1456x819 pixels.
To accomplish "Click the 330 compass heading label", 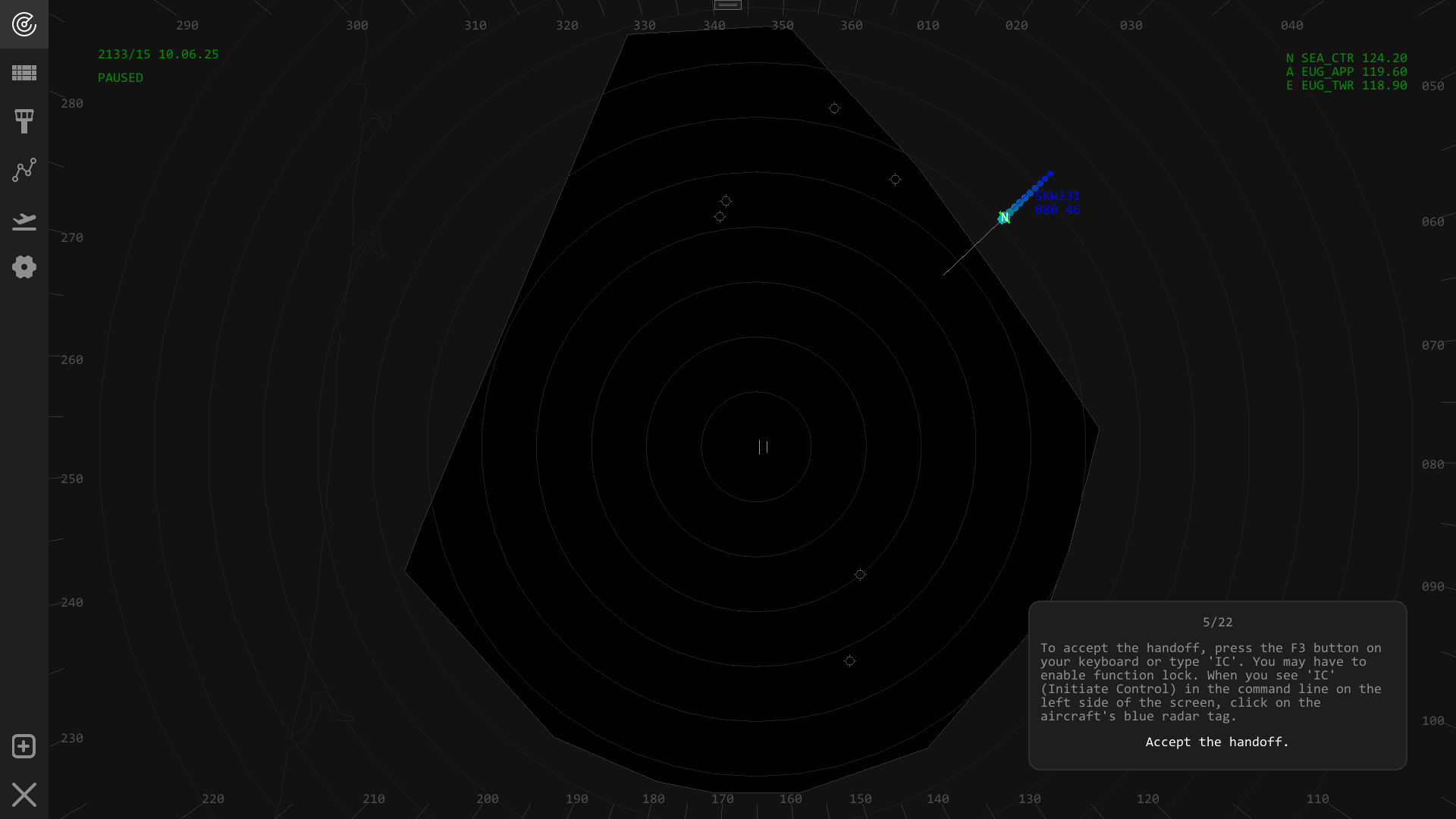I will (x=645, y=26).
